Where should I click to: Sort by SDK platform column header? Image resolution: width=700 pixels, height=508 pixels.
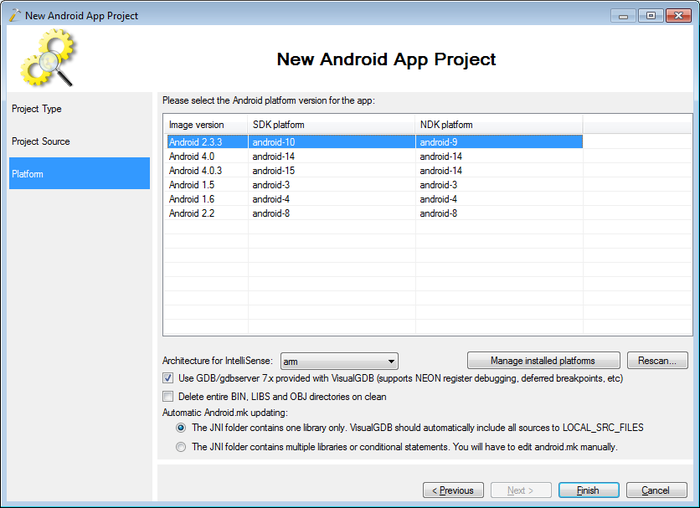[331, 125]
